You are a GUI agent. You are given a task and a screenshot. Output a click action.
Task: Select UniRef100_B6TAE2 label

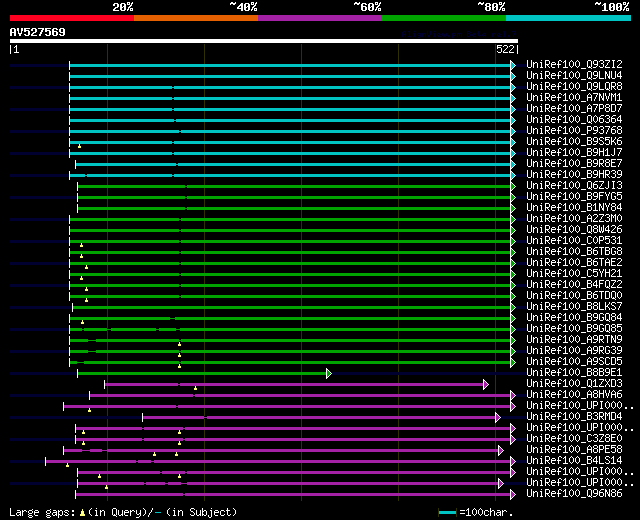point(574,263)
